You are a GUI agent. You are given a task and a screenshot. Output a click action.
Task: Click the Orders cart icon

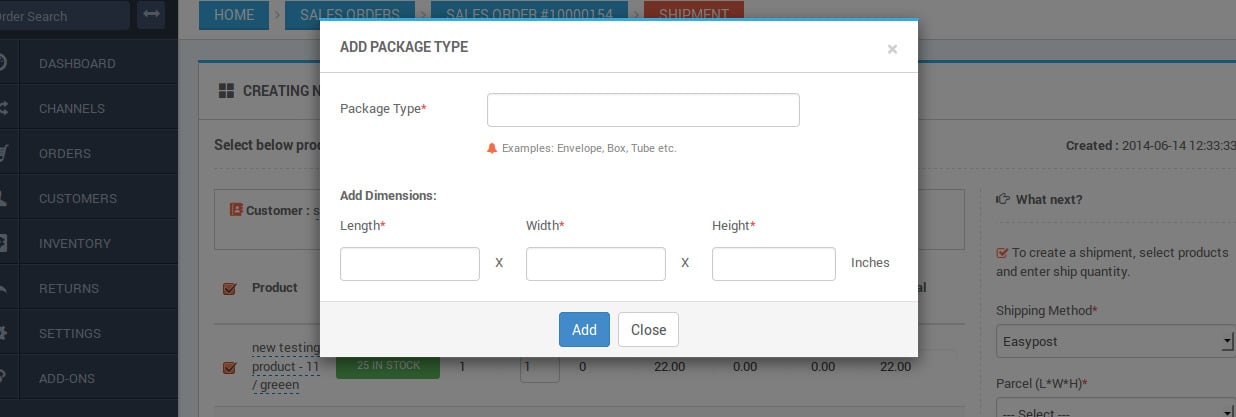coord(4,153)
